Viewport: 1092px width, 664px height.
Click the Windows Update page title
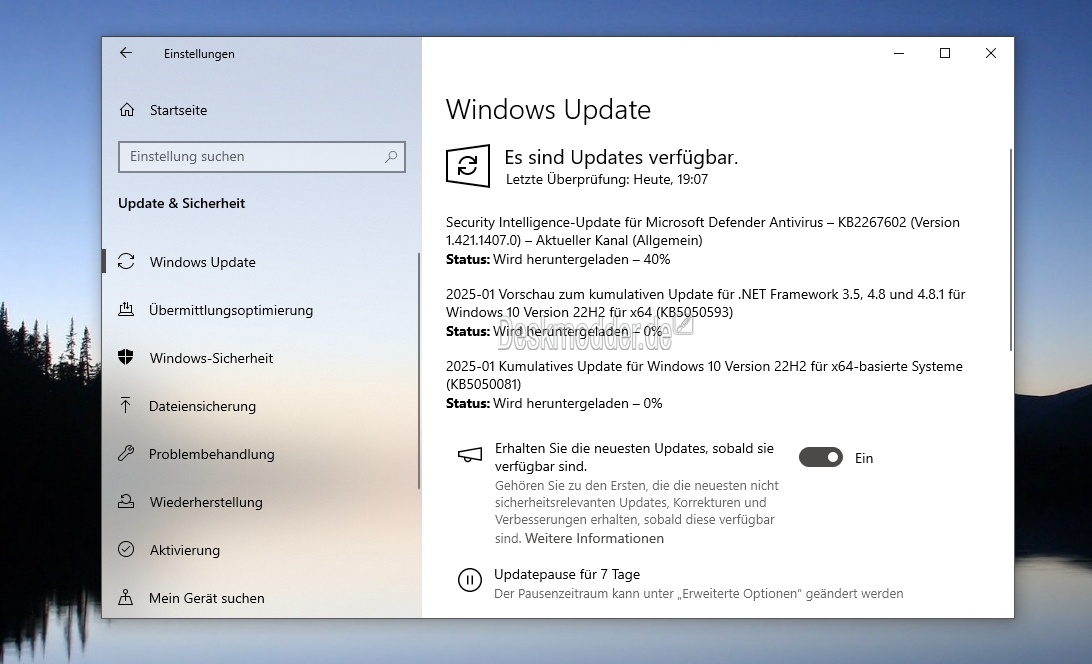pyautogui.click(x=548, y=109)
